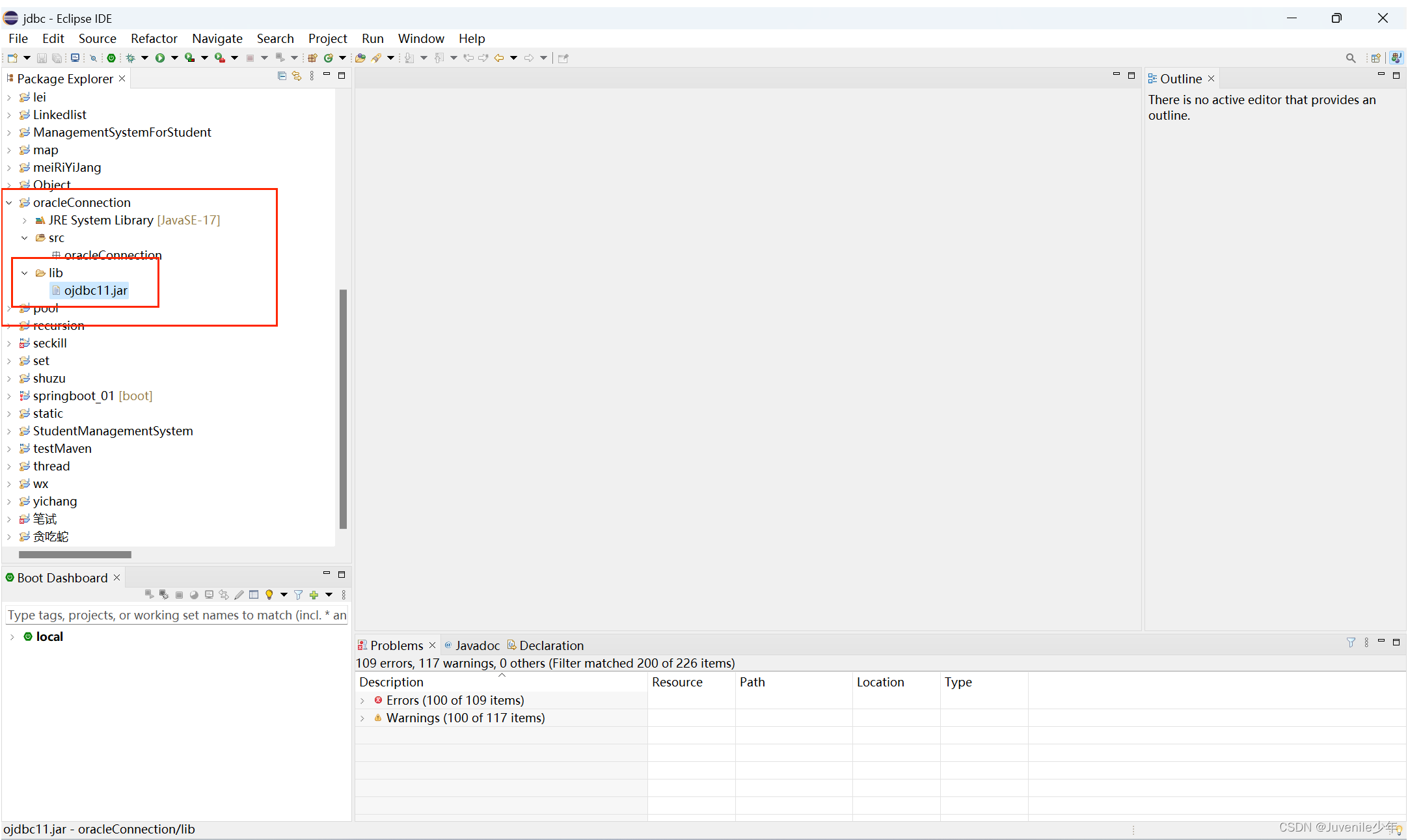1408x840 pixels.
Task: Click the Search flashlight toolbar icon
Action: click(x=376, y=58)
